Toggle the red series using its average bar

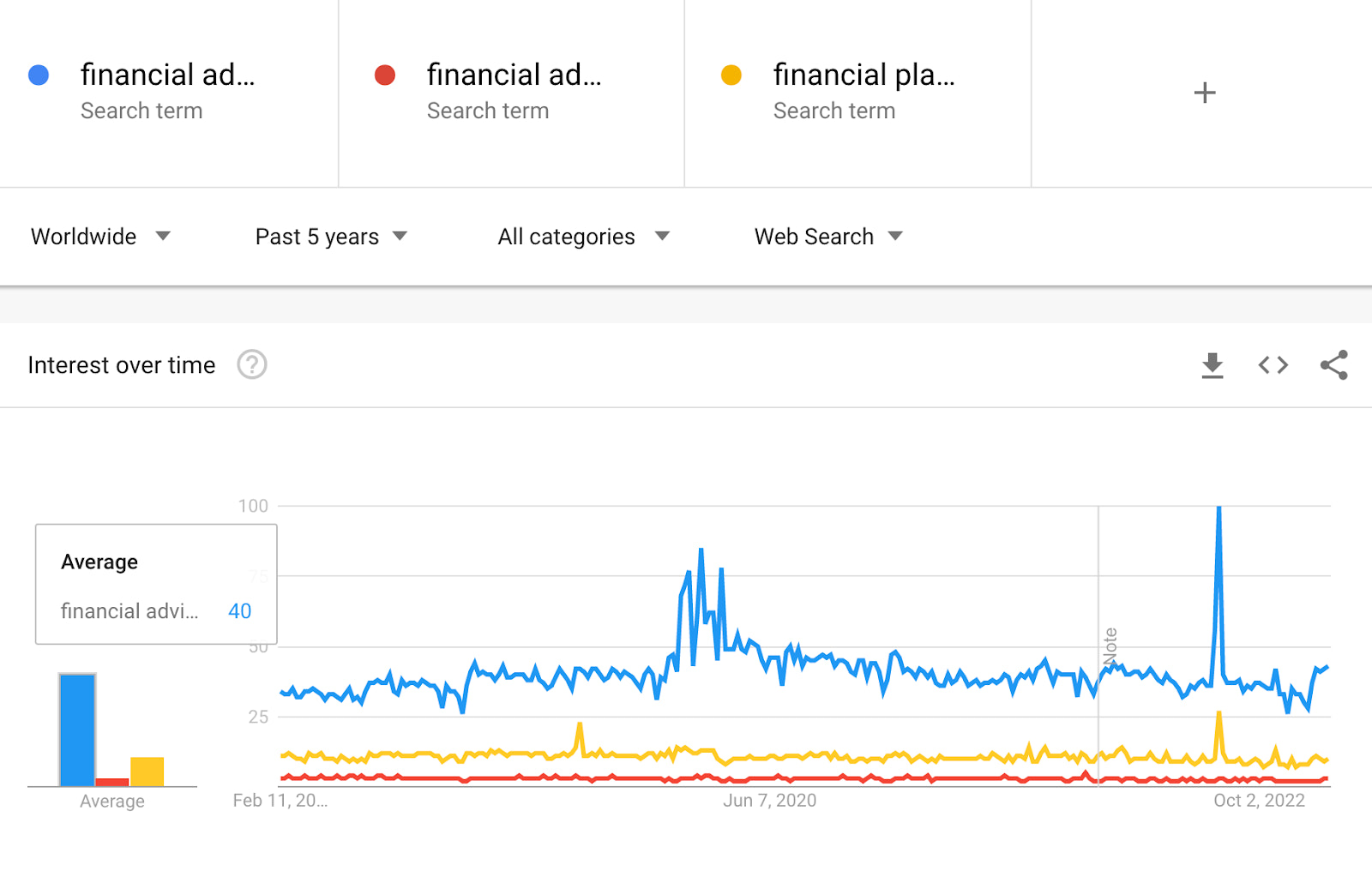pyautogui.click(x=111, y=781)
